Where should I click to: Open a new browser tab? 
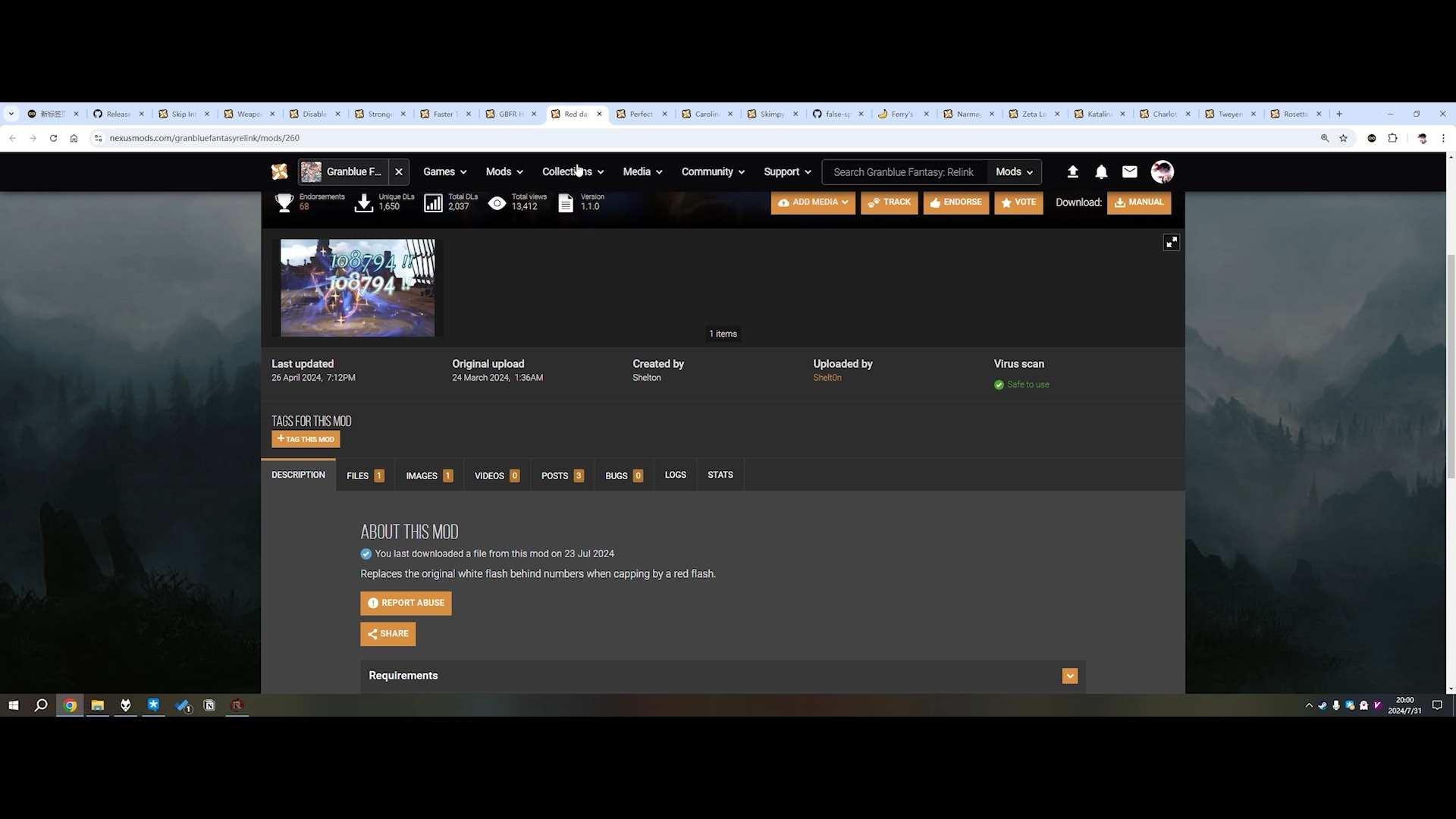(1339, 114)
